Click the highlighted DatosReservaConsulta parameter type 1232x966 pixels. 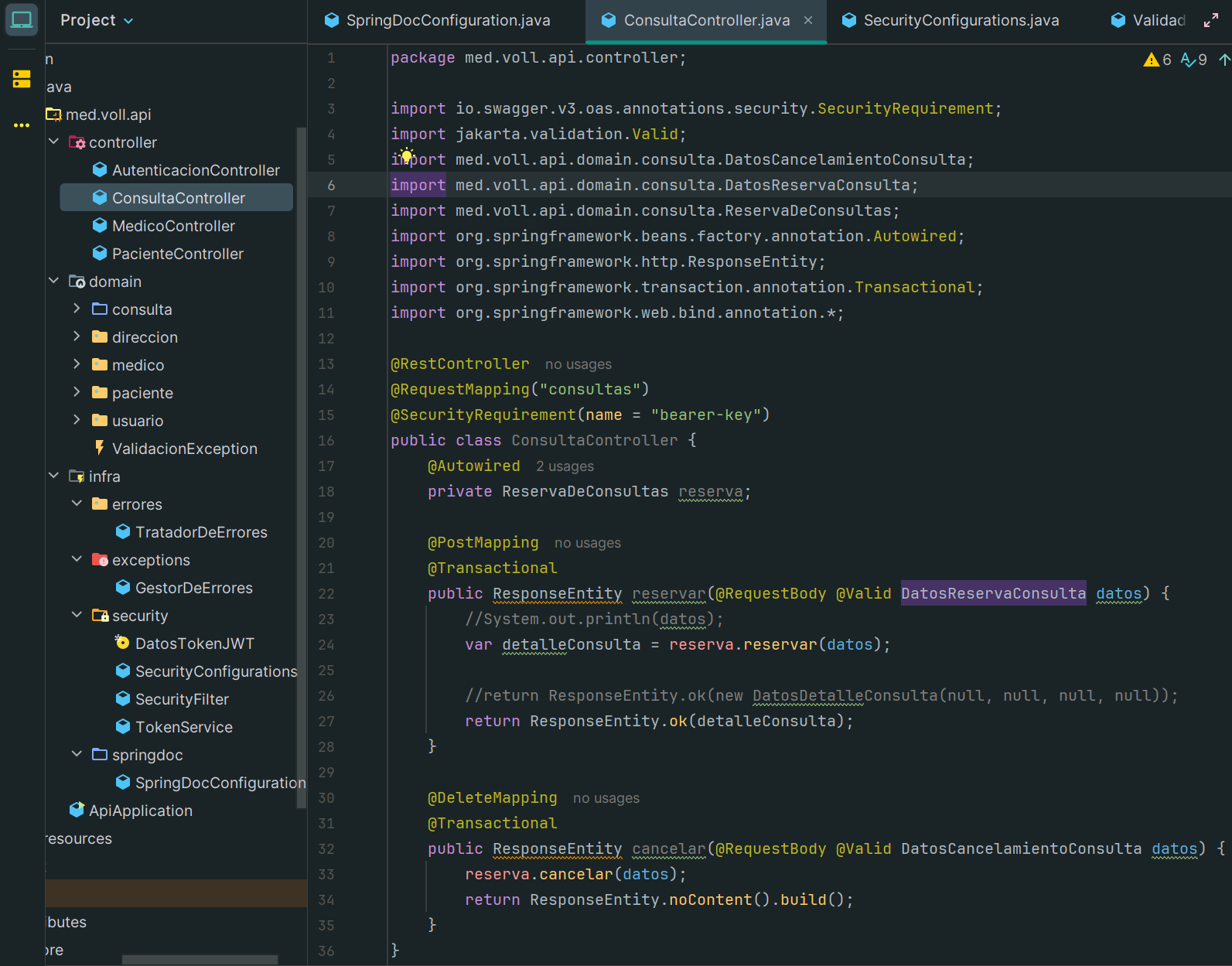click(x=993, y=593)
